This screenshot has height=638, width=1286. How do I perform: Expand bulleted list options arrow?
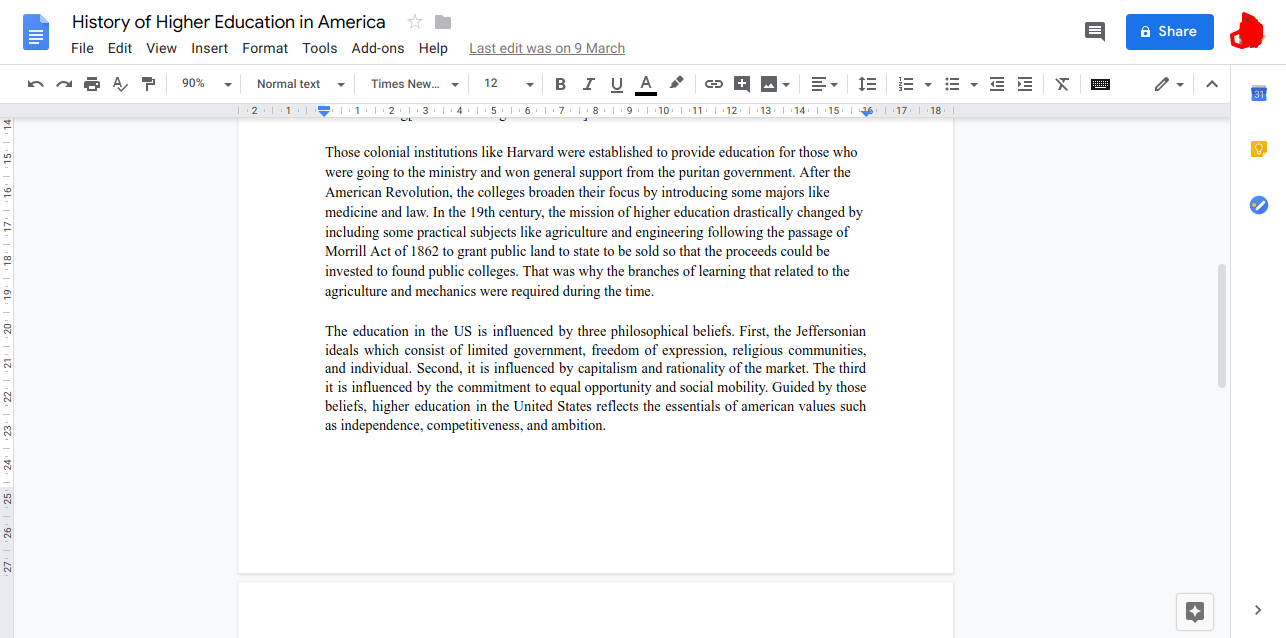pos(974,84)
